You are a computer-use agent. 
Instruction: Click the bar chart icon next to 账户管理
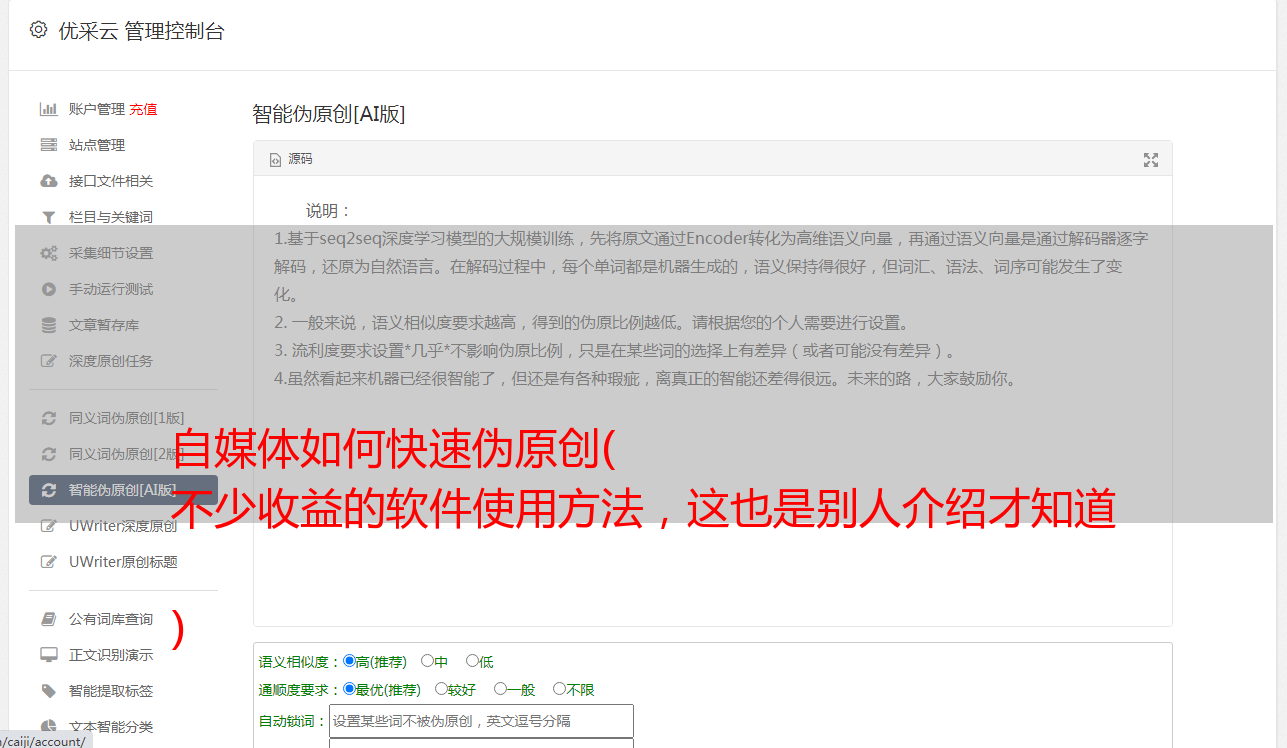(x=48, y=109)
